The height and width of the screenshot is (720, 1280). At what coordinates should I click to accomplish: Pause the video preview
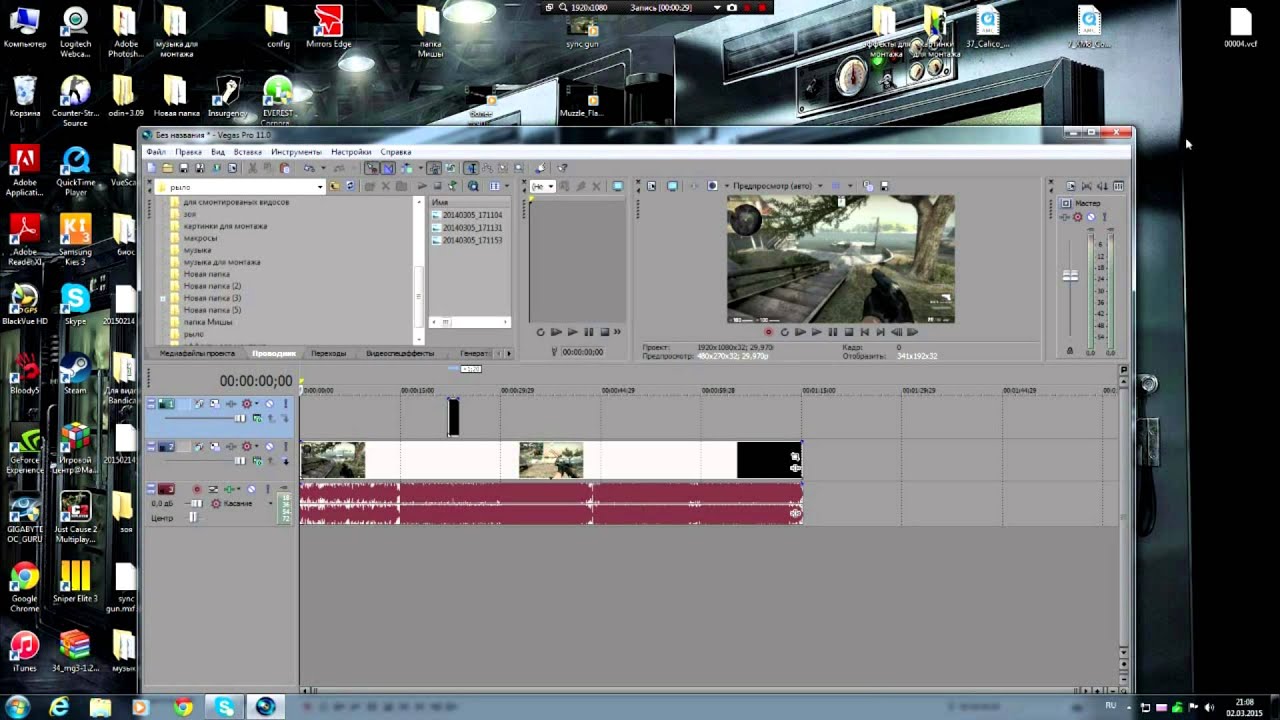point(832,332)
